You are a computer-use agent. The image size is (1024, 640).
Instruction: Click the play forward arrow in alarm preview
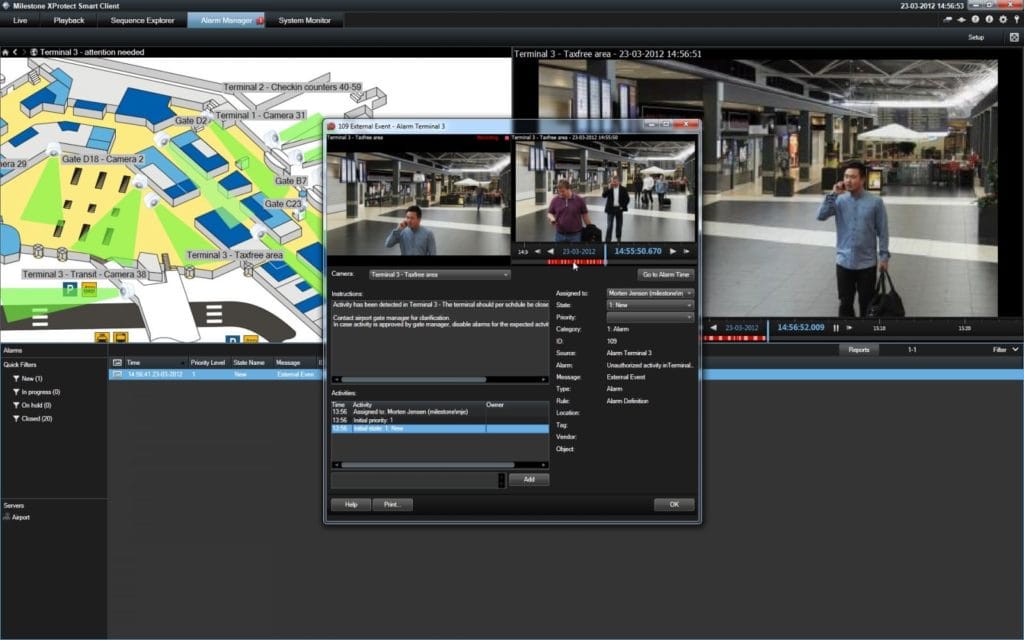coord(673,251)
